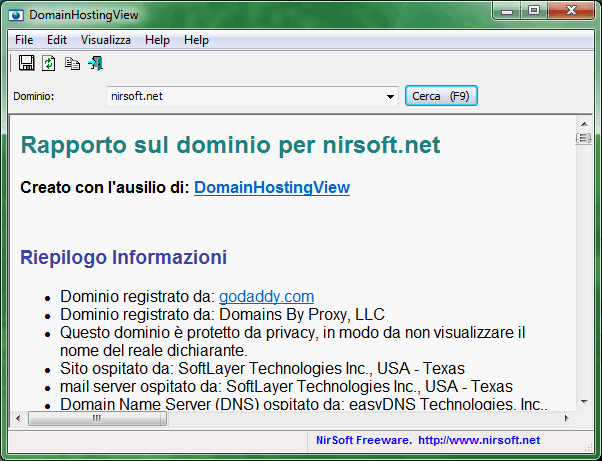Image resolution: width=602 pixels, height=461 pixels.
Task: Click the "mail server ospitato da" line
Action: tap(286, 387)
